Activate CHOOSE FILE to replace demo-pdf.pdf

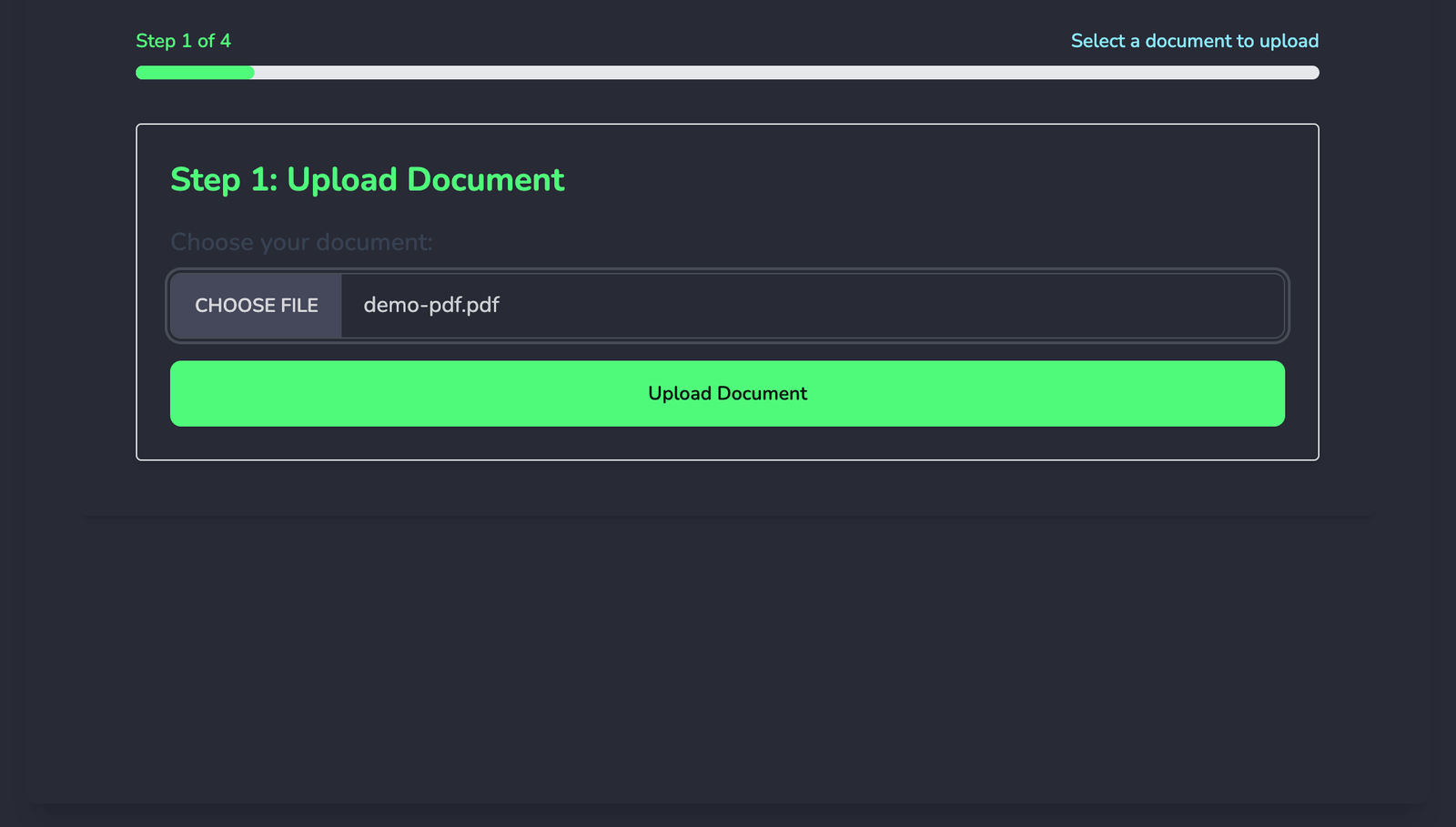[x=256, y=306]
